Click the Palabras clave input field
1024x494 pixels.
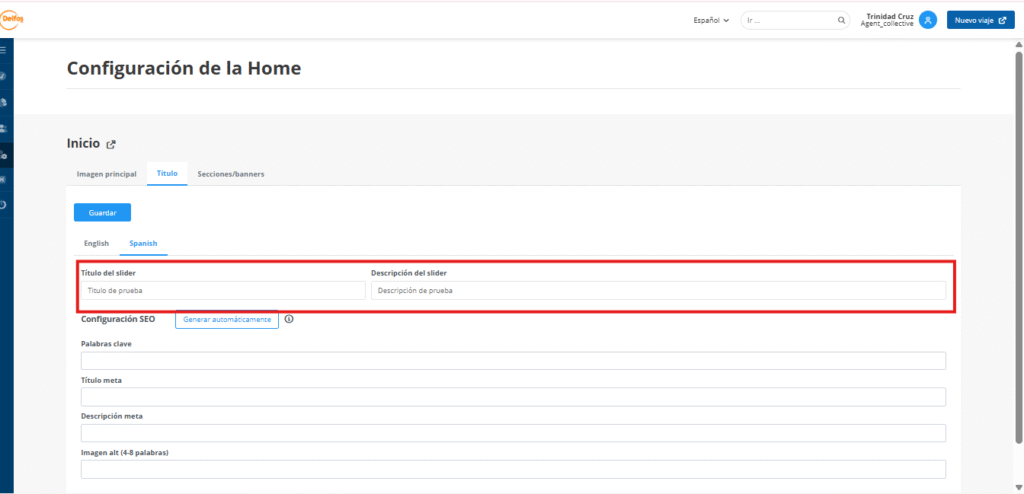click(513, 361)
